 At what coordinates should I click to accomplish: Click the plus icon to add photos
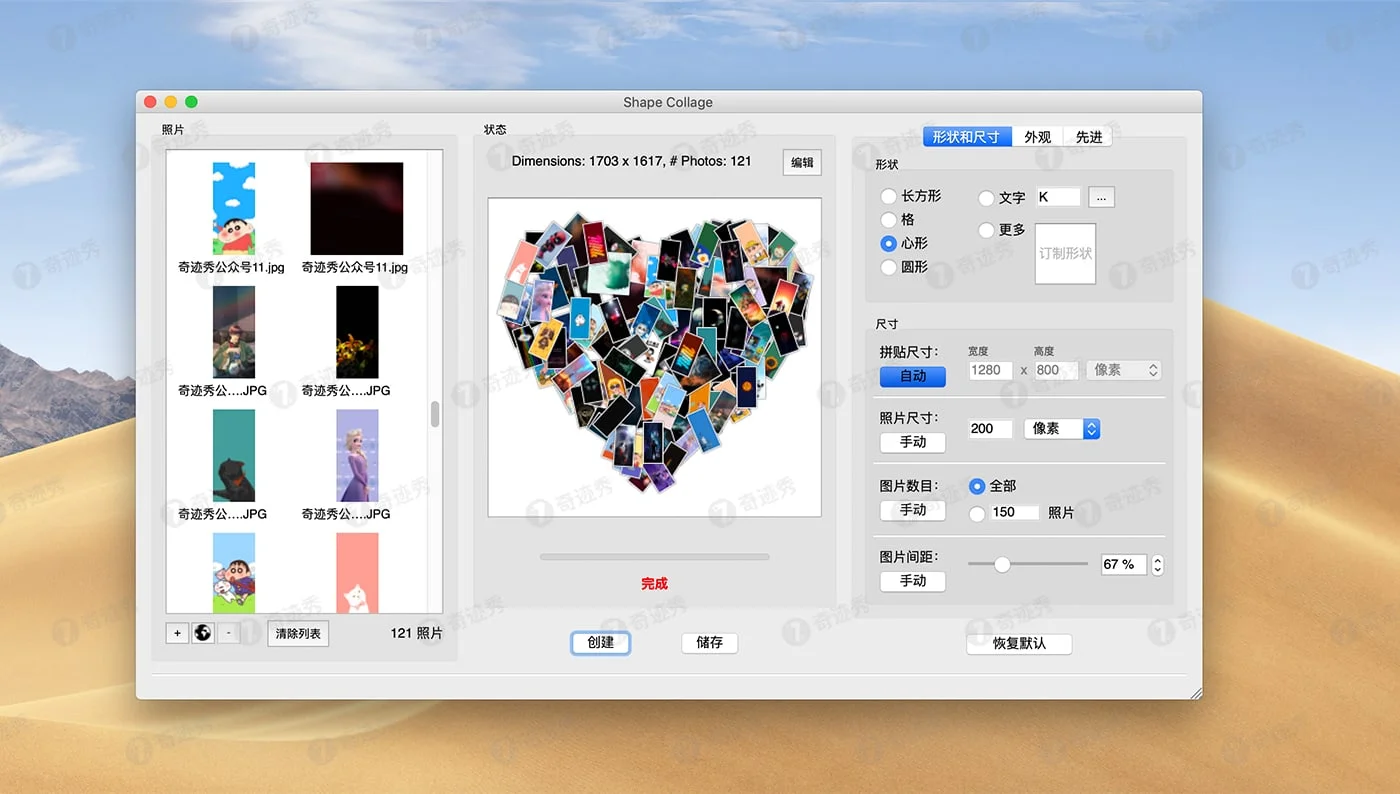[x=177, y=633]
